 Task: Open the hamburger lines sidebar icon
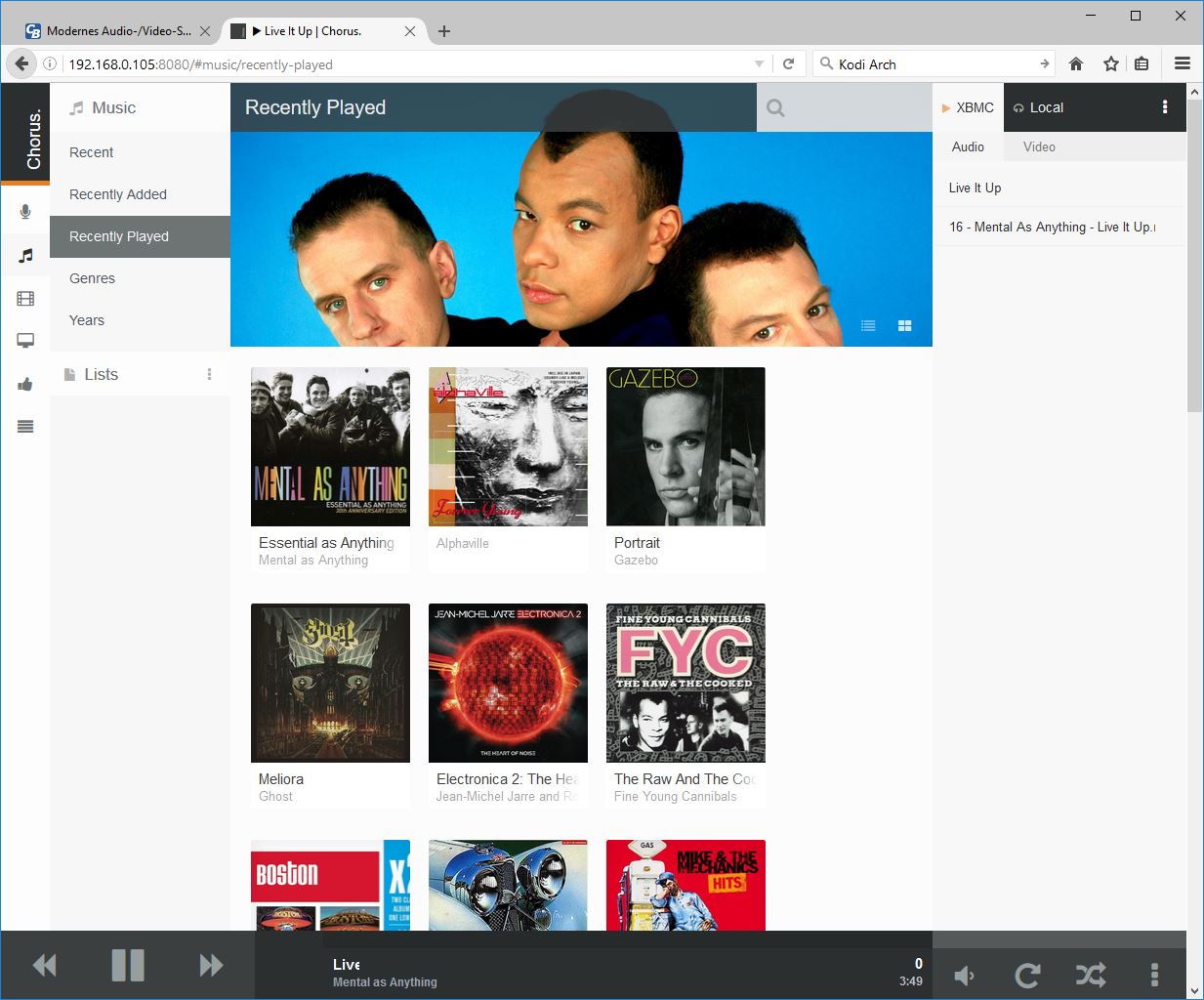[25, 426]
